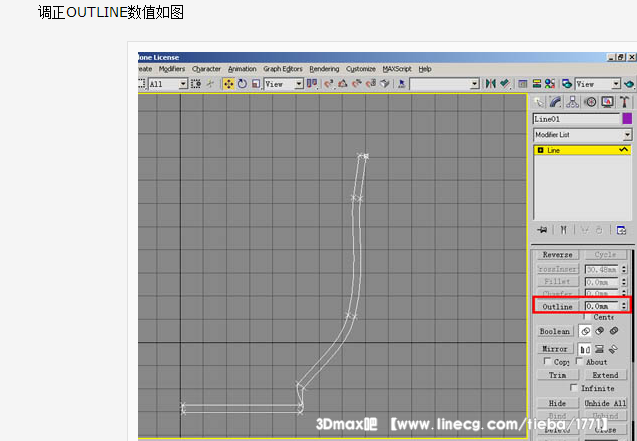Toggle the angle snap icon
This screenshot has width=637, height=441.
(x=342, y=84)
